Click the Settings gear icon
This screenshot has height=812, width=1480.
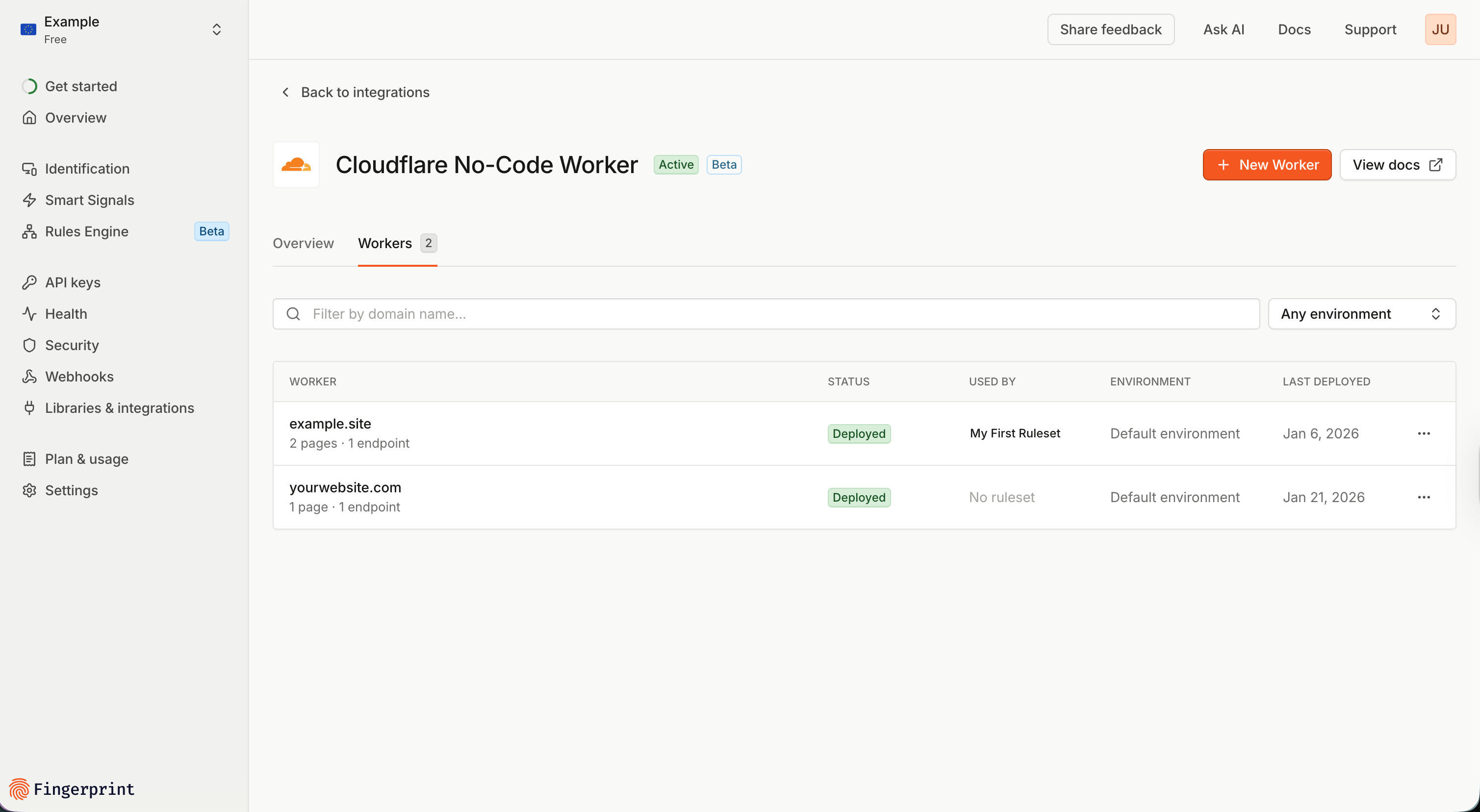click(29, 490)
